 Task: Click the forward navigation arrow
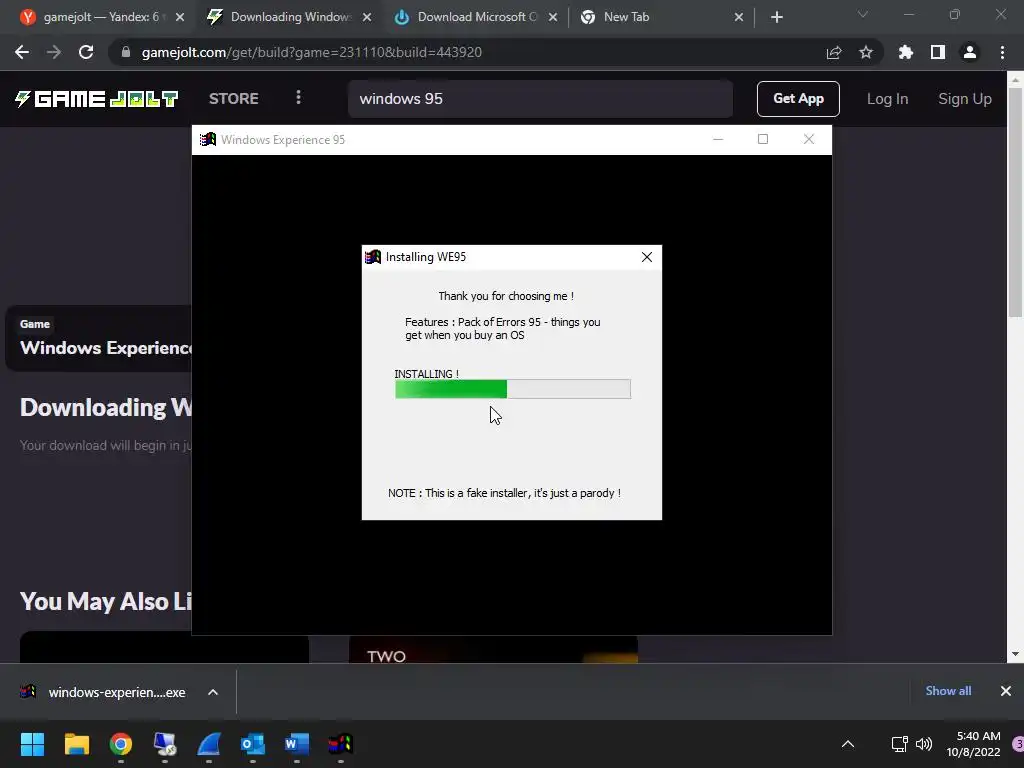tap(54, 52)
